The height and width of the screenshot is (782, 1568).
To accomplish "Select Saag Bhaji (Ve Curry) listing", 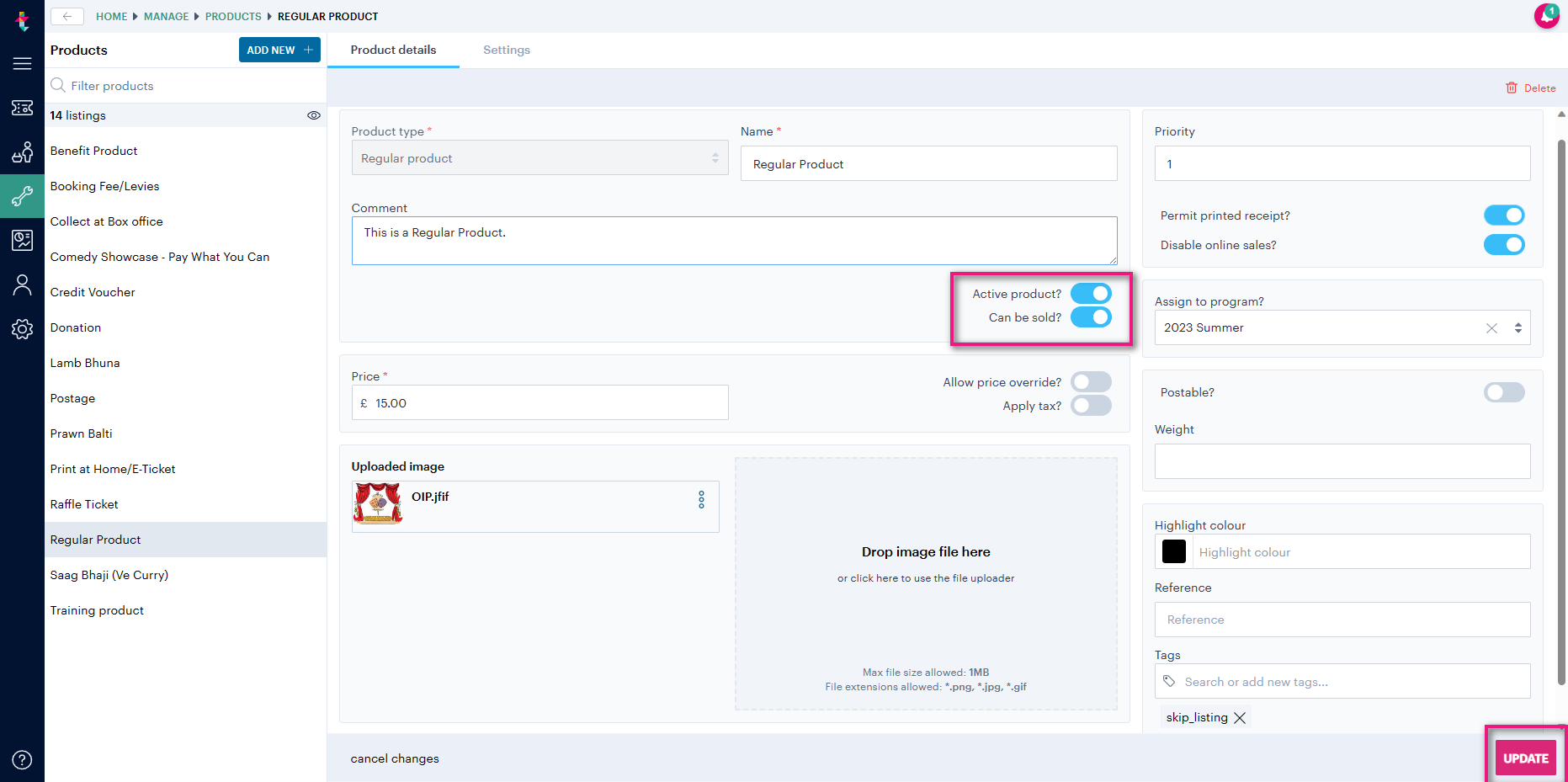I will coord(185,575).
